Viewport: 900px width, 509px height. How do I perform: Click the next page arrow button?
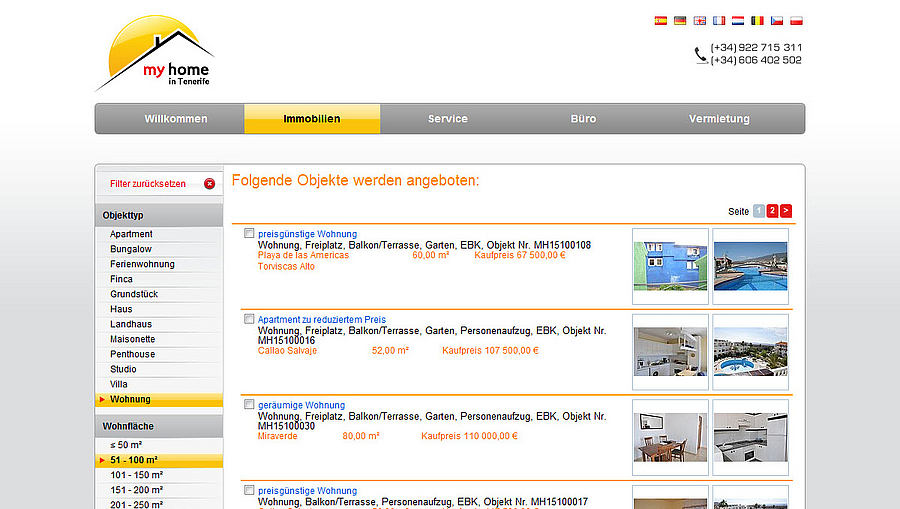786,211
